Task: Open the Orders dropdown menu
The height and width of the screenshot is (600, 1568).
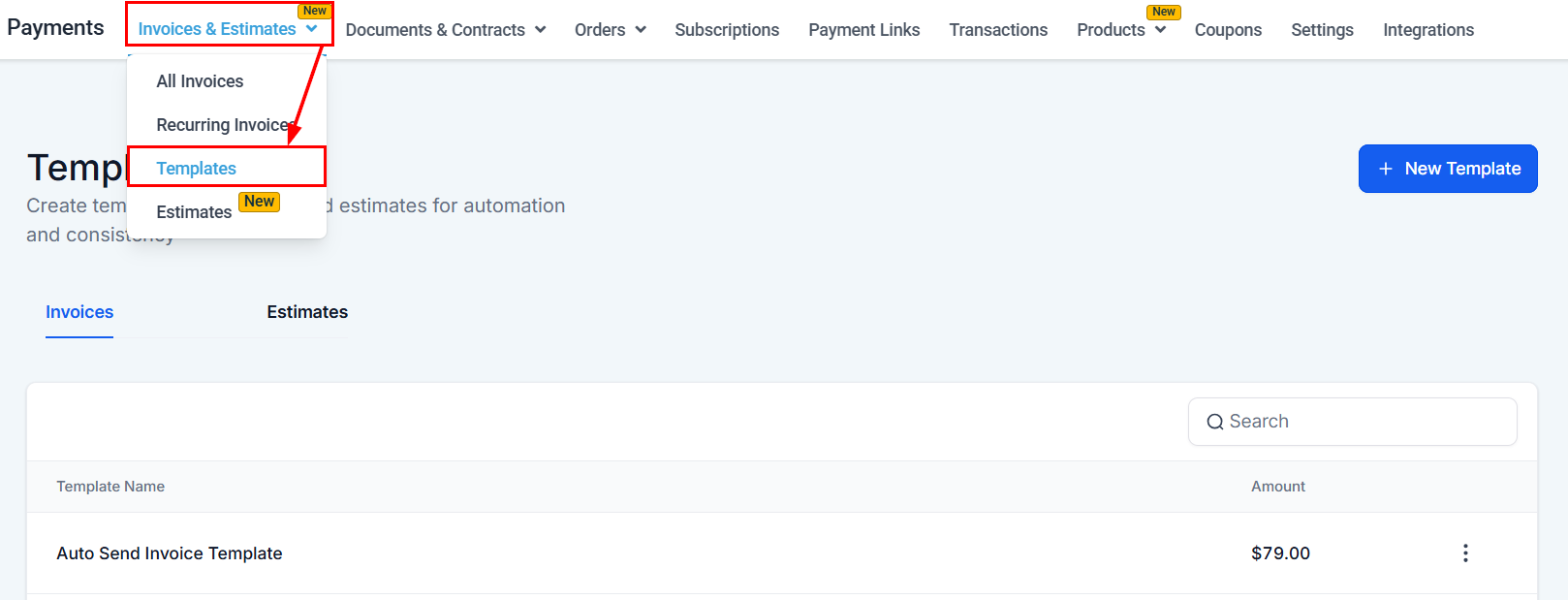Action: (x=610, y=30)
